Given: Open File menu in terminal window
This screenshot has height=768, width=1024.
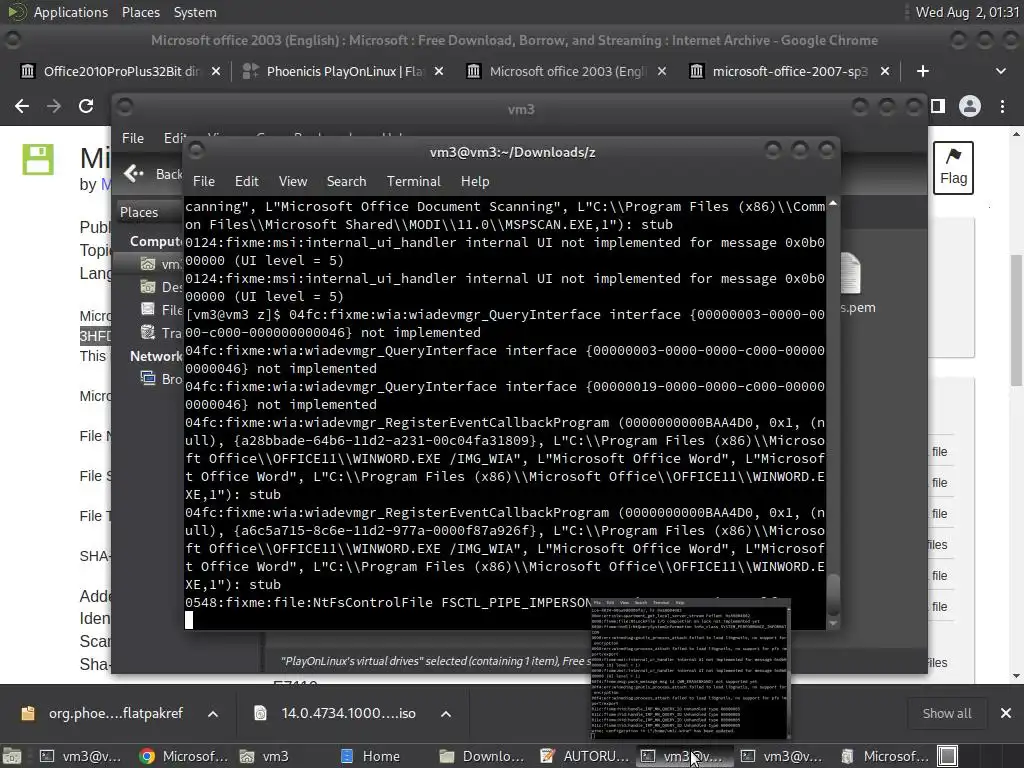Looking at the screenshot, I should pyautogui.click(x=204, y=182).
